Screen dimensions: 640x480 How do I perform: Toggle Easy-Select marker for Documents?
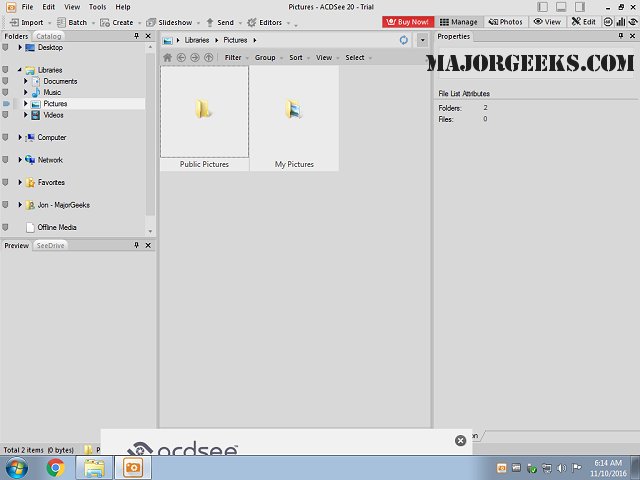(x=5, y=81)
